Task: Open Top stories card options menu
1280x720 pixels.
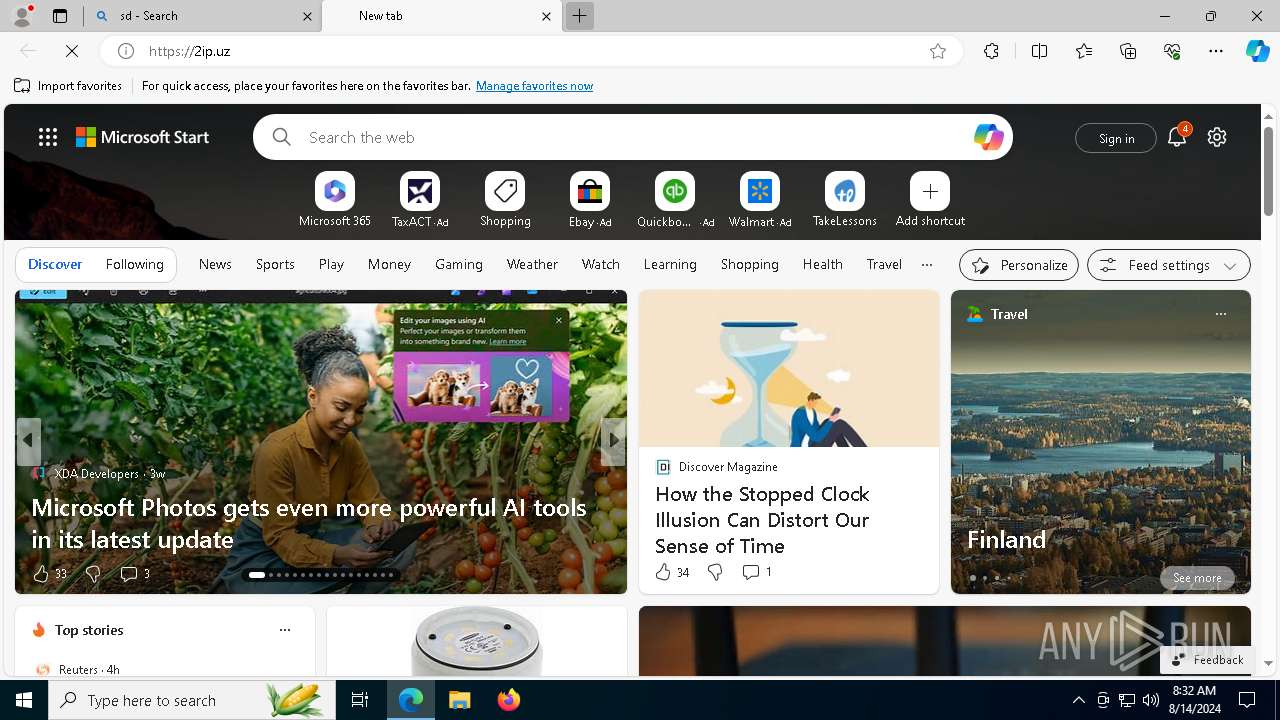Action: point(285,630)
